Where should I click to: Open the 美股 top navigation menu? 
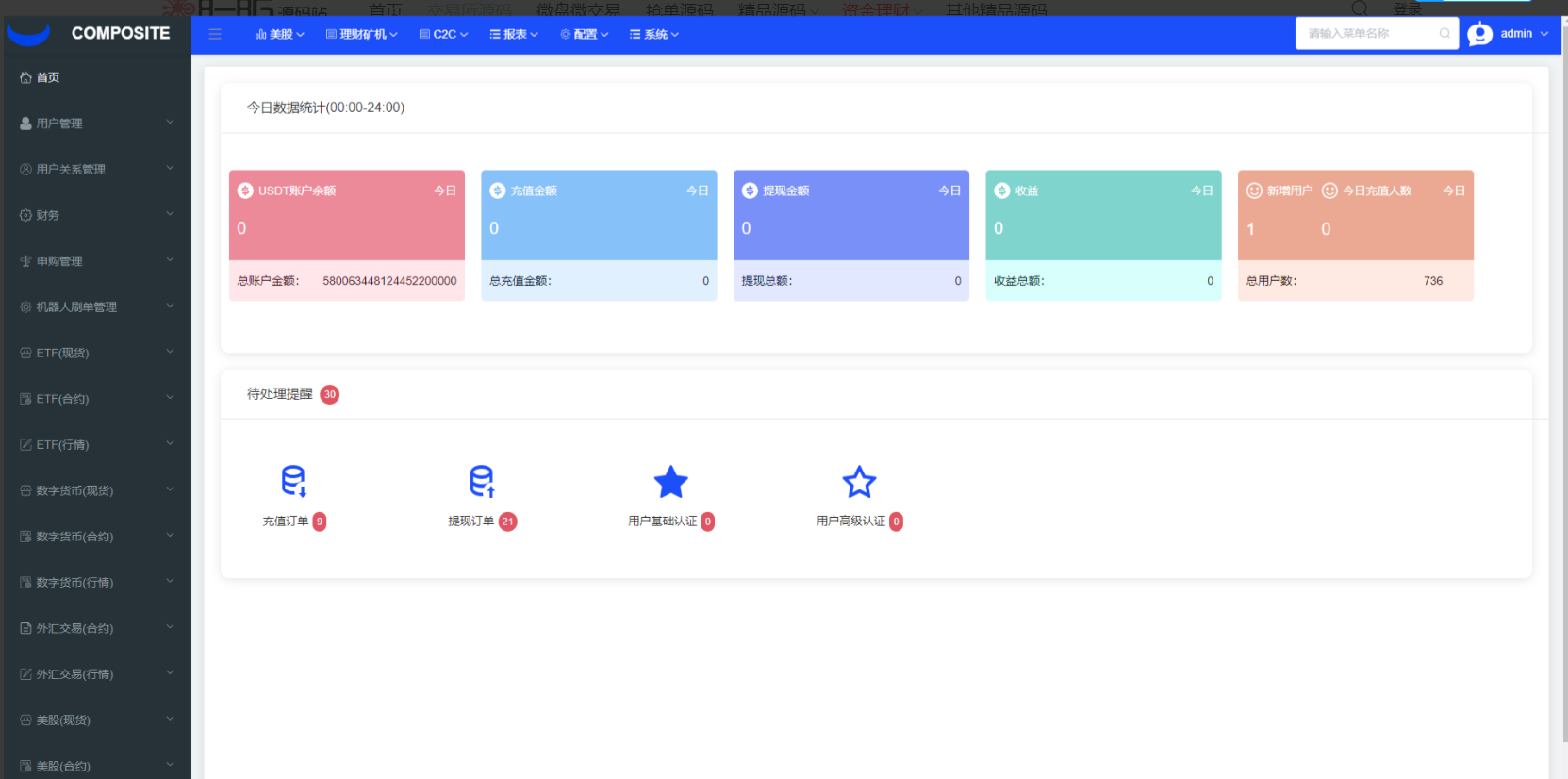(280, 34)
